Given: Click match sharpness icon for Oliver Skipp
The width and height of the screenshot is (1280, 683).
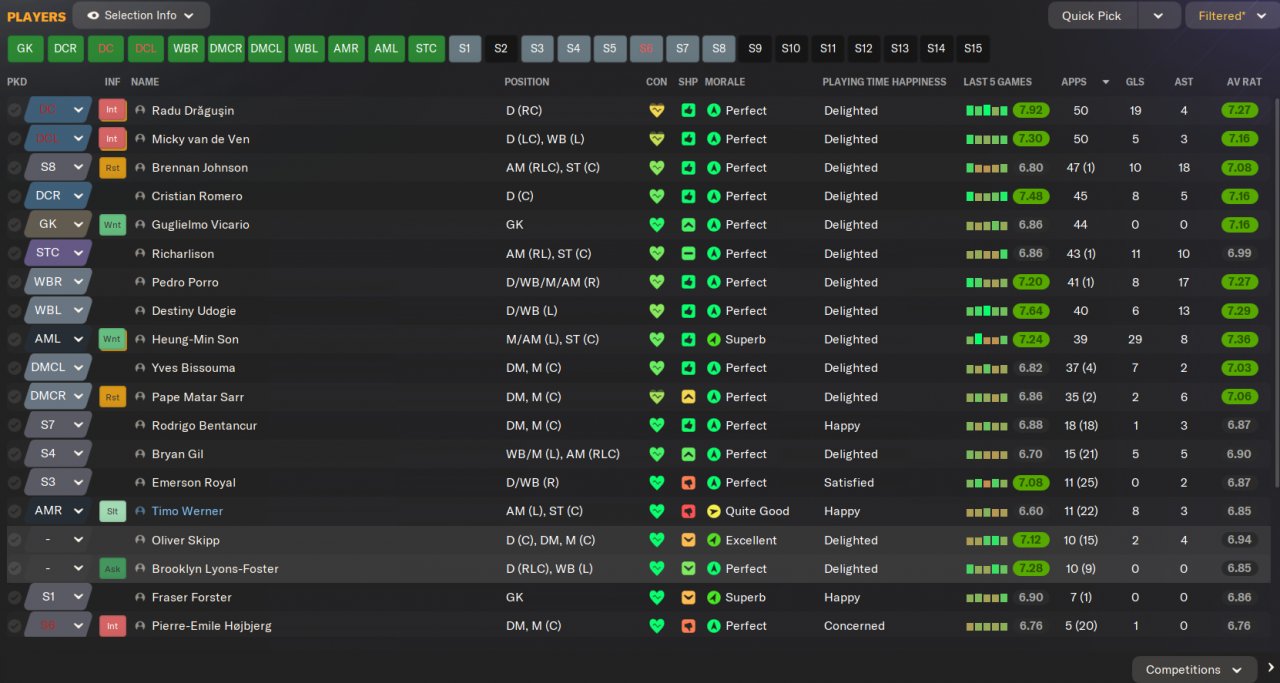Looking at the screenshot, I should coord(688,540).
